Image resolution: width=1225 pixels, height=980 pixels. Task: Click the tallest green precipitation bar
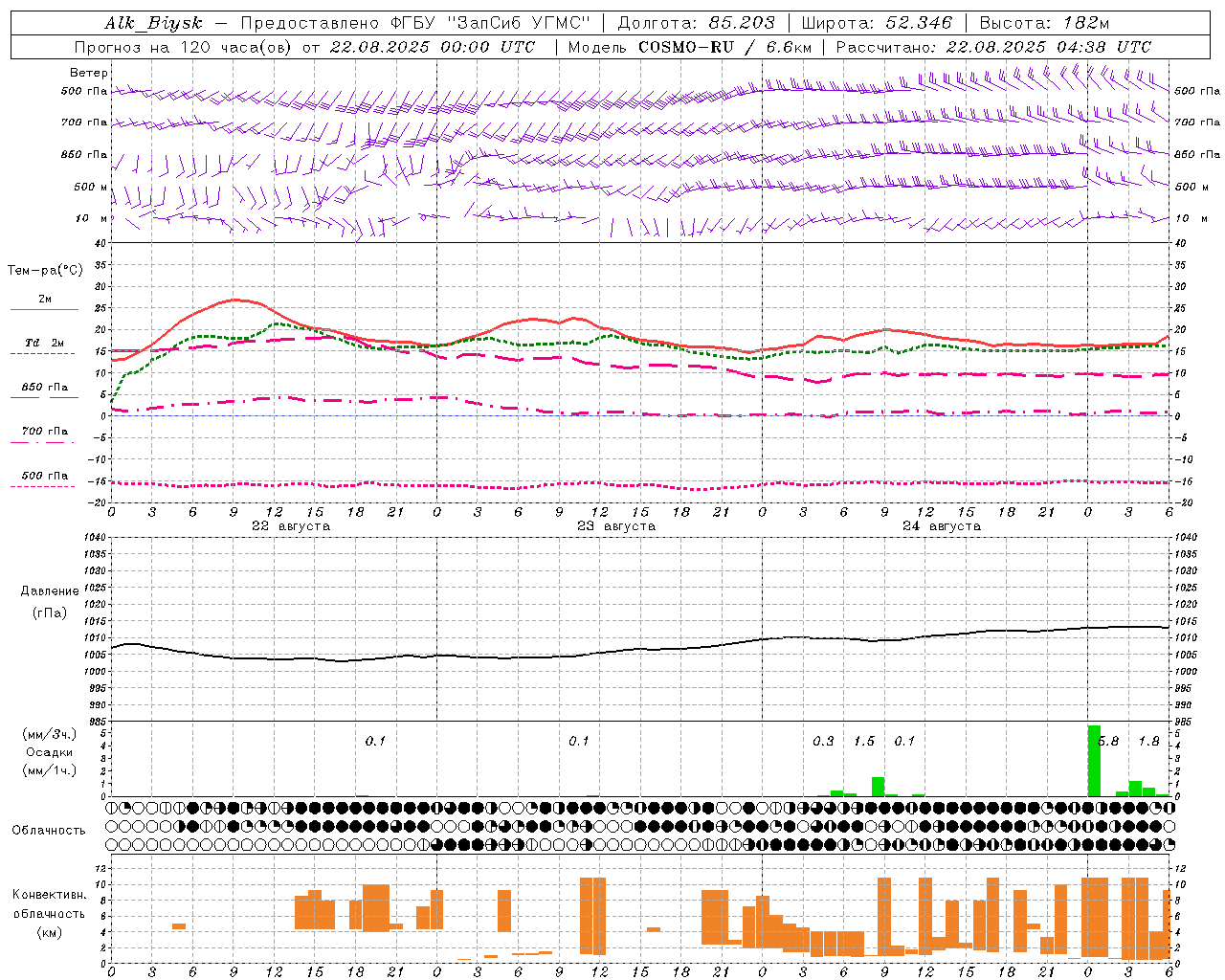(x=1094, y=761)
